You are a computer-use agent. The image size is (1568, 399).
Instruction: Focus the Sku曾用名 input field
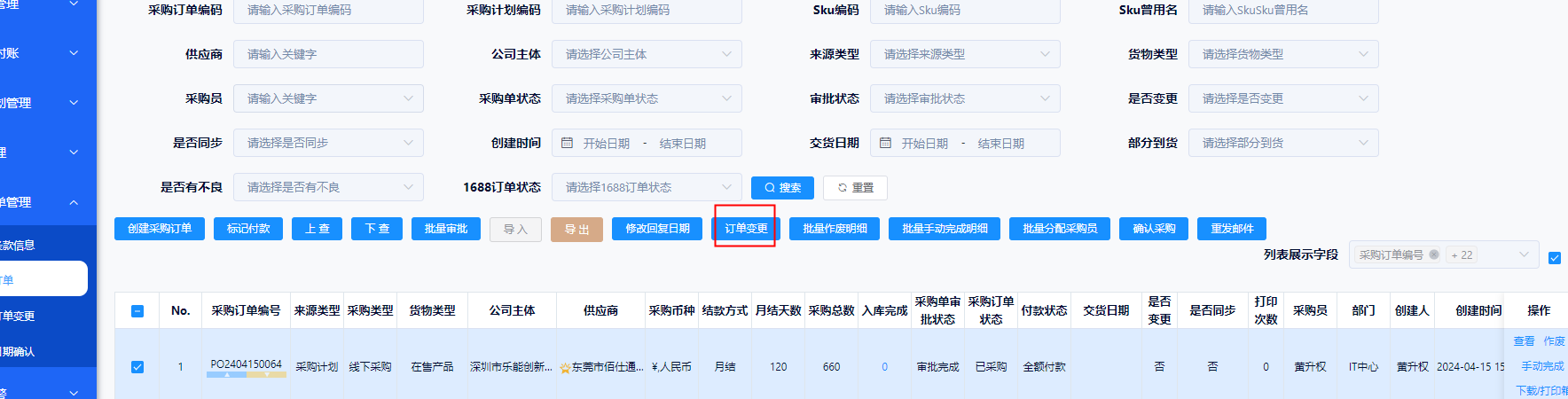click(1283, 10)
